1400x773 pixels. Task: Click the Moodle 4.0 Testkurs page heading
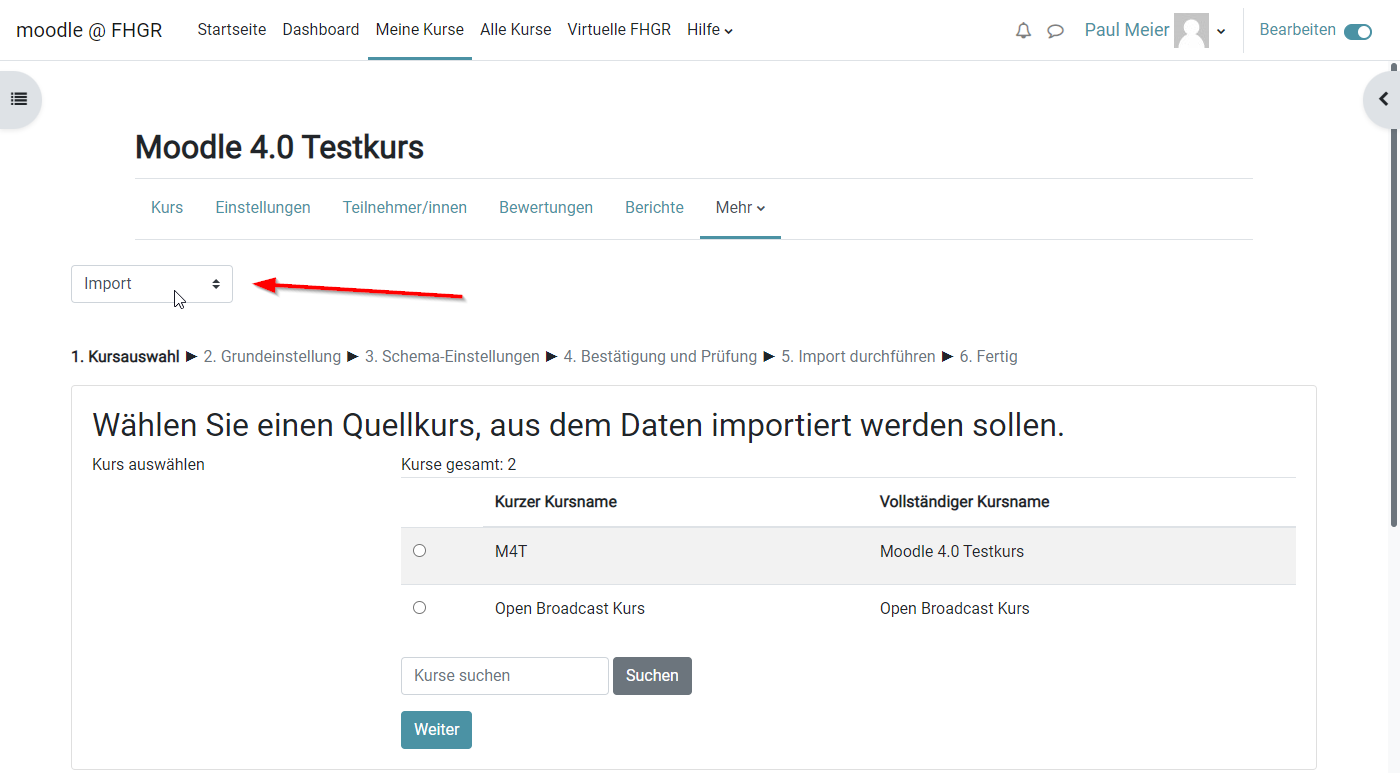point(280,148)
